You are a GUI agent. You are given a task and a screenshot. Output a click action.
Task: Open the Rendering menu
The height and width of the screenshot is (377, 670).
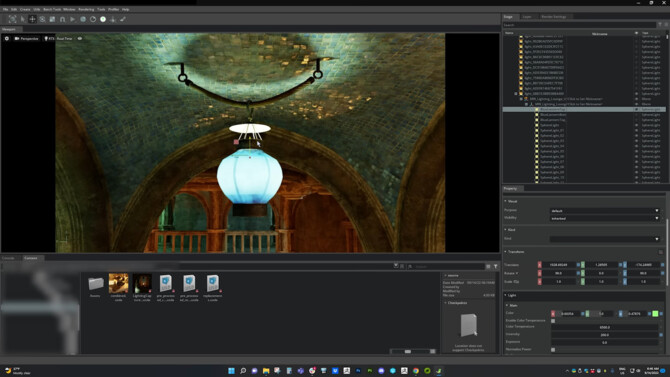click(x=86, y=9)
